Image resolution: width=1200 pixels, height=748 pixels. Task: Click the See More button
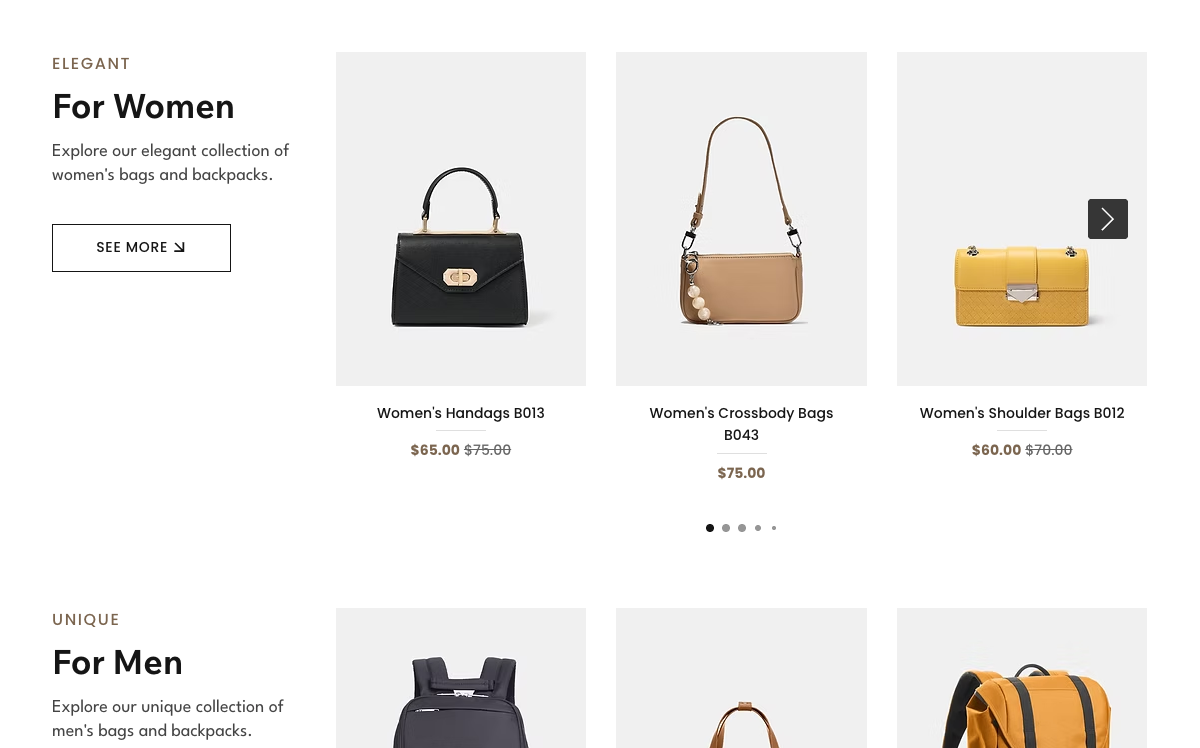click(x=141, y=248)
